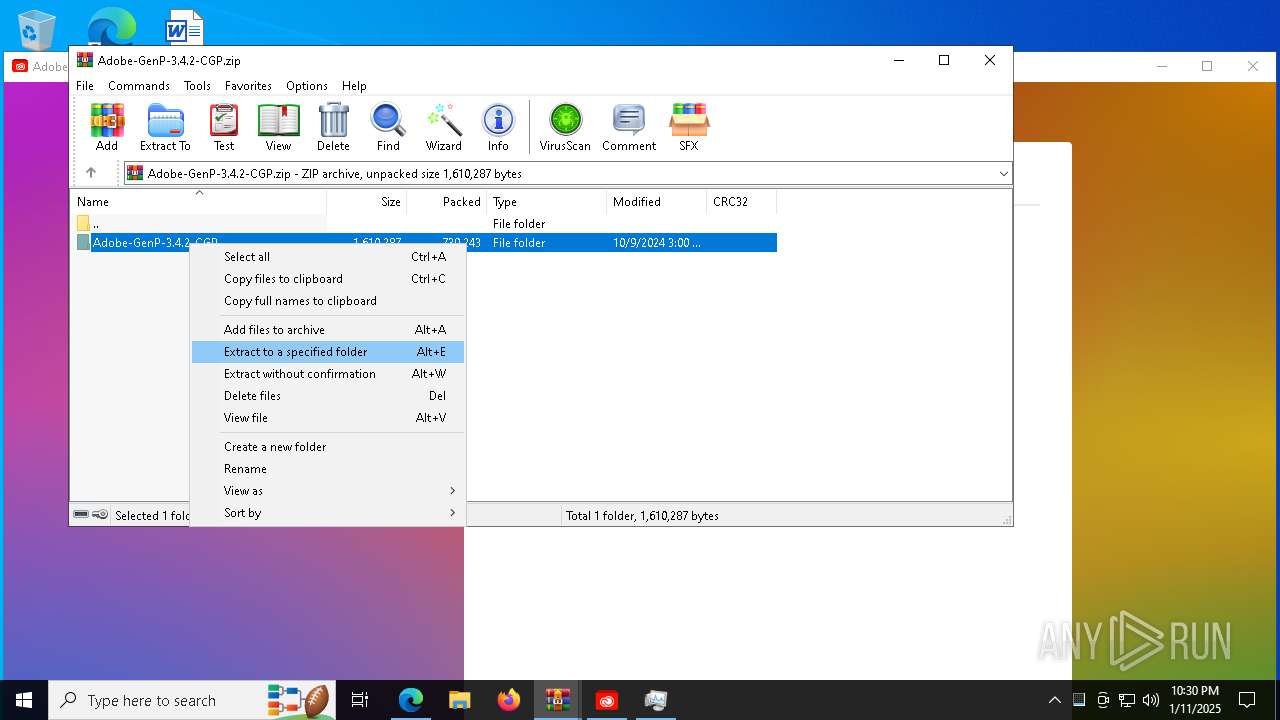Image resolution: width=1280 pixels, height=720 pixels.
Task: Sort by the Modified column header
Action: click(656, 202)
